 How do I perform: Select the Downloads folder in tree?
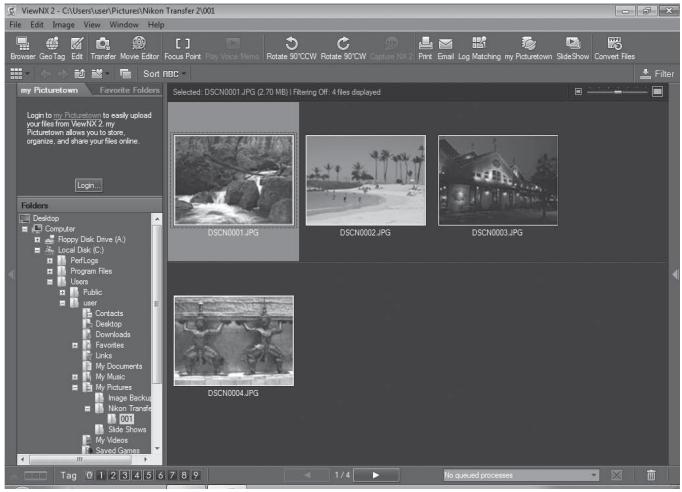click(113, 335)
